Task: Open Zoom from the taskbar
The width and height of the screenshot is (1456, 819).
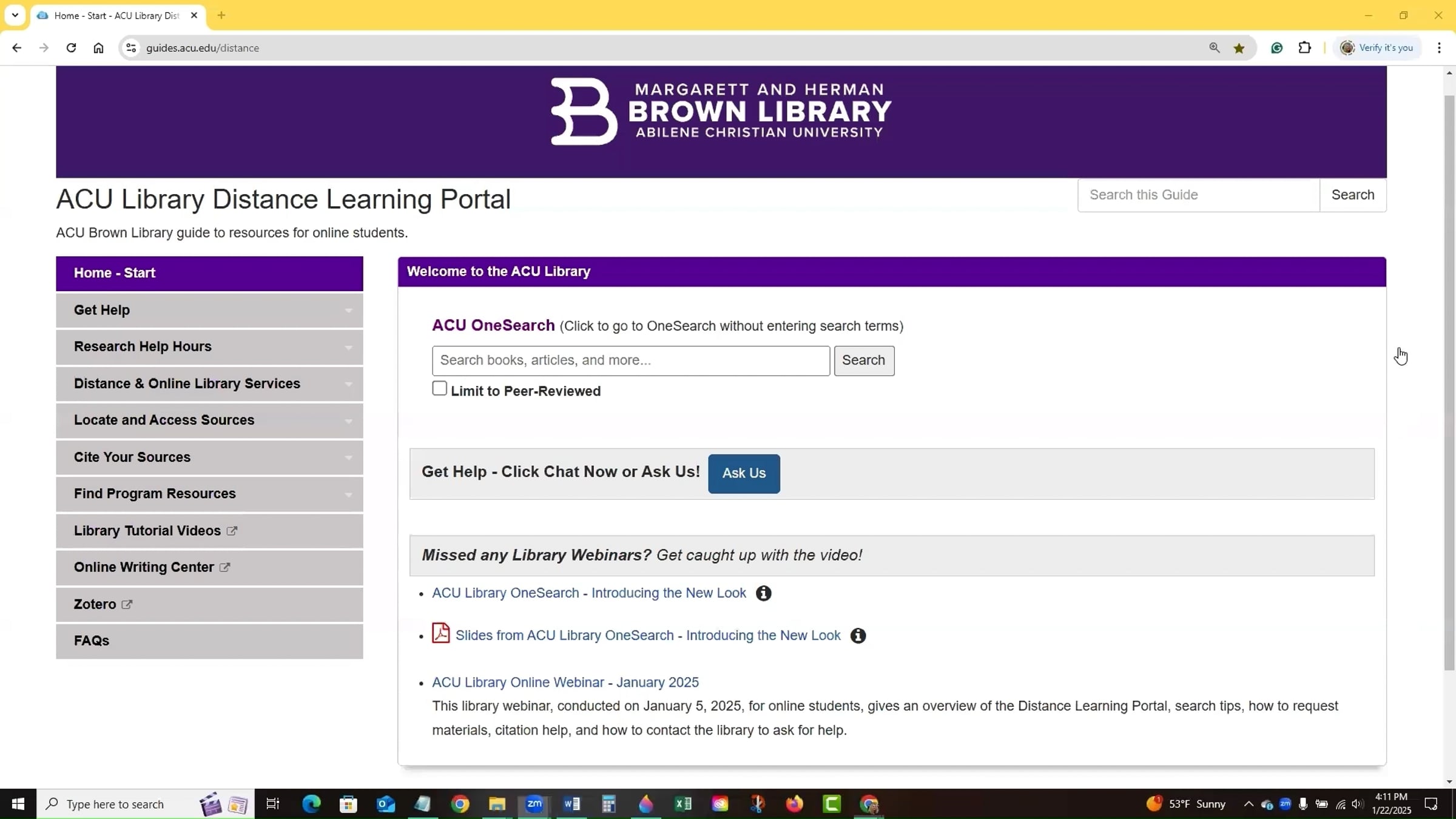Action: click(x=534, y=804)
